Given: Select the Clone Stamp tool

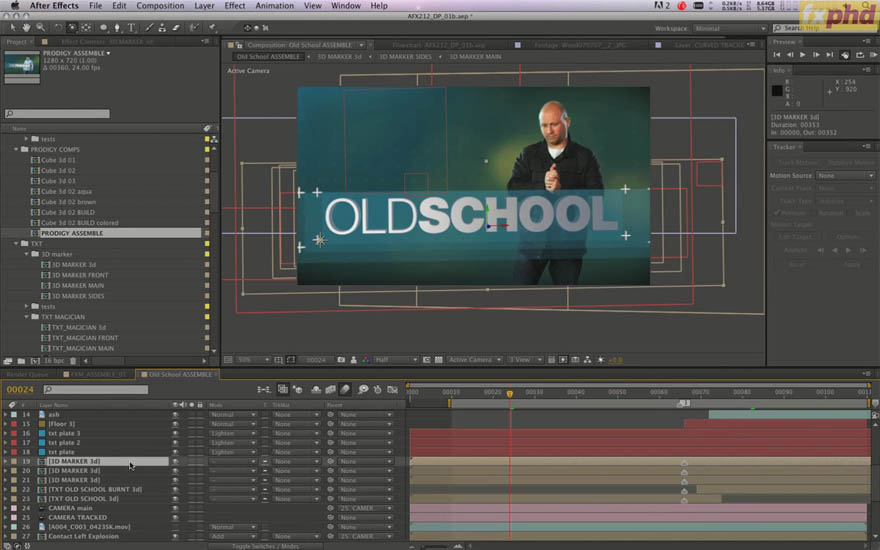Looking at the screenshot, I should [162, 27].
